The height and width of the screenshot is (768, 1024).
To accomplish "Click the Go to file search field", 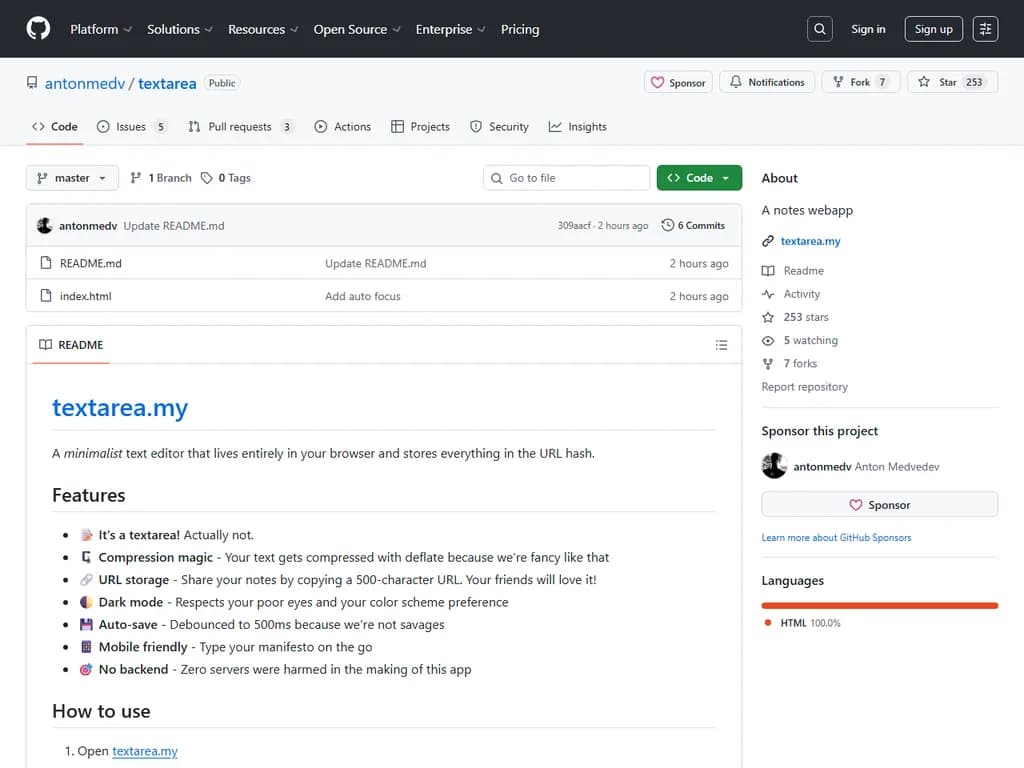I will 566,177.
